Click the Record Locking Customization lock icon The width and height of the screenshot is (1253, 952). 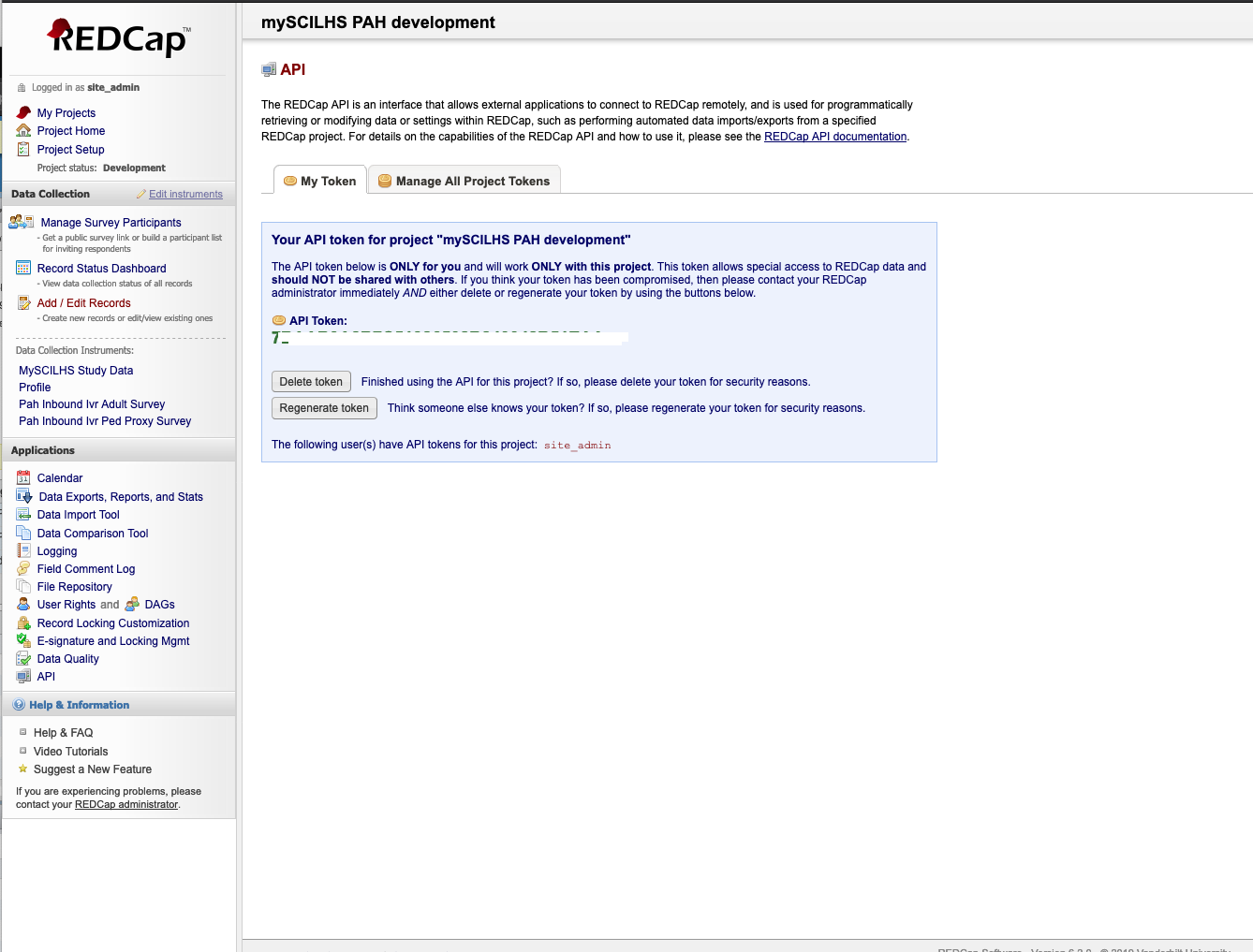point(23,623)
